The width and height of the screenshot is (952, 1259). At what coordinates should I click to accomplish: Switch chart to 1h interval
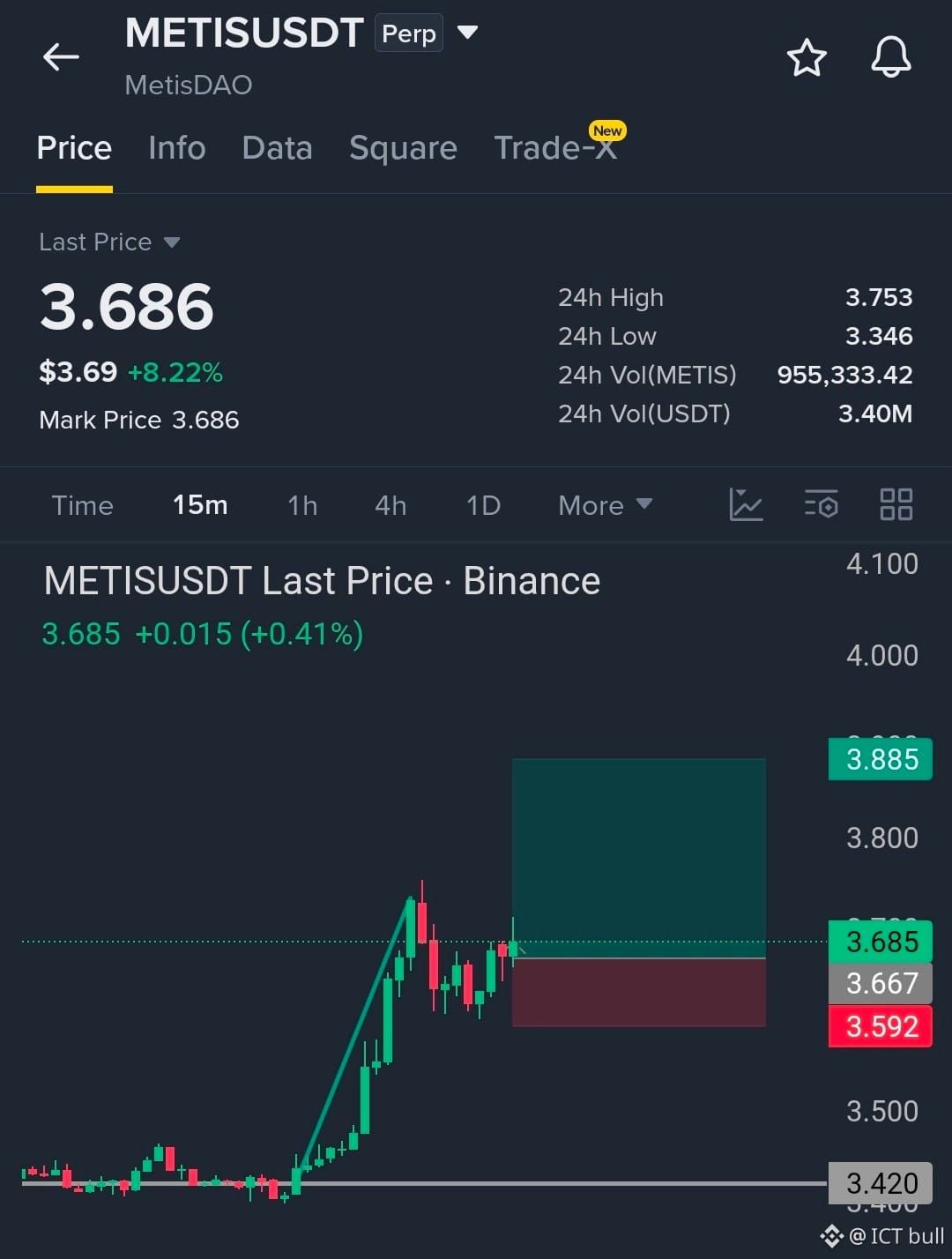pos(302,505)
